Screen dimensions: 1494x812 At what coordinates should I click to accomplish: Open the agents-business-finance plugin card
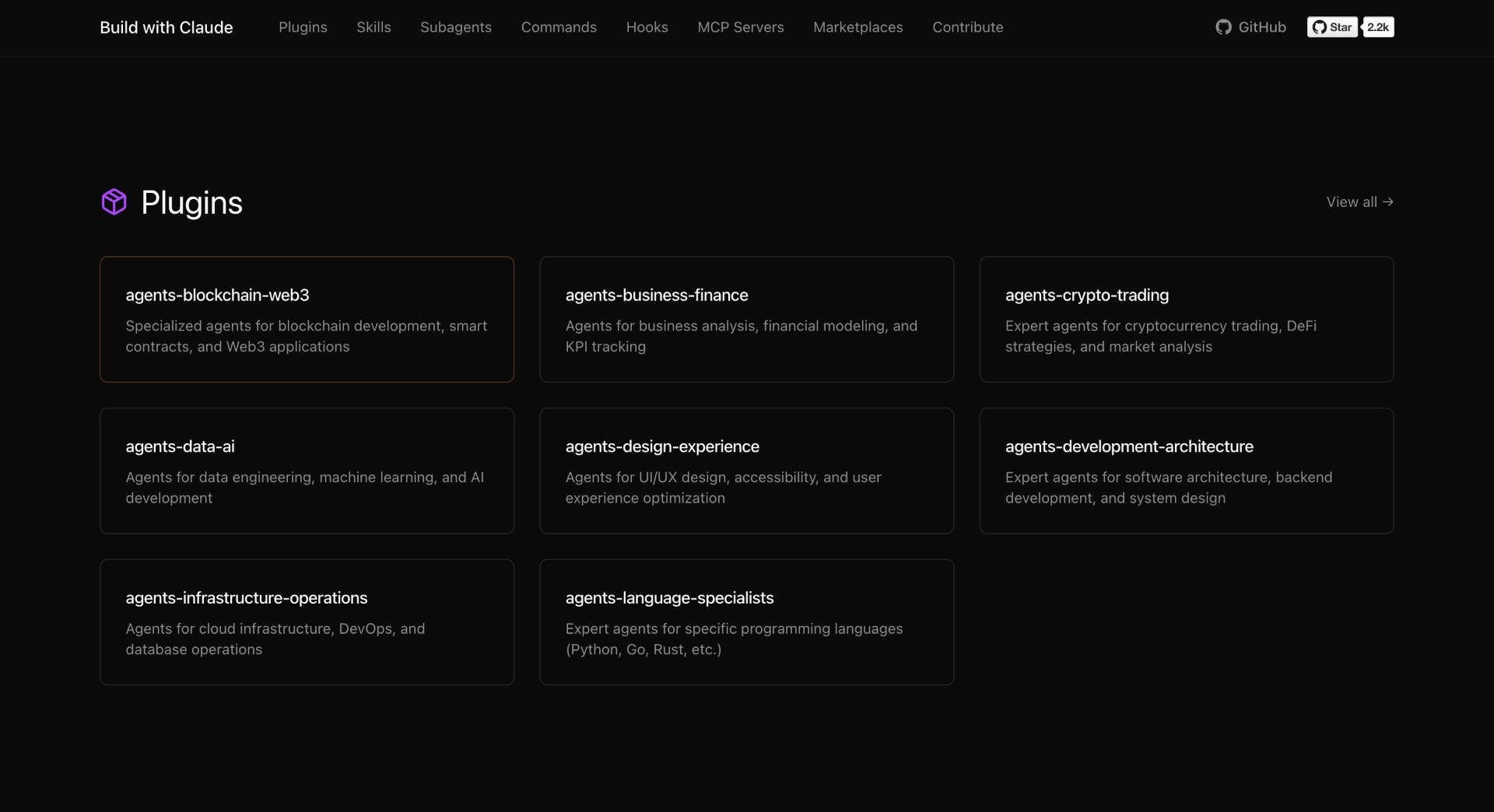pos(746,319)
